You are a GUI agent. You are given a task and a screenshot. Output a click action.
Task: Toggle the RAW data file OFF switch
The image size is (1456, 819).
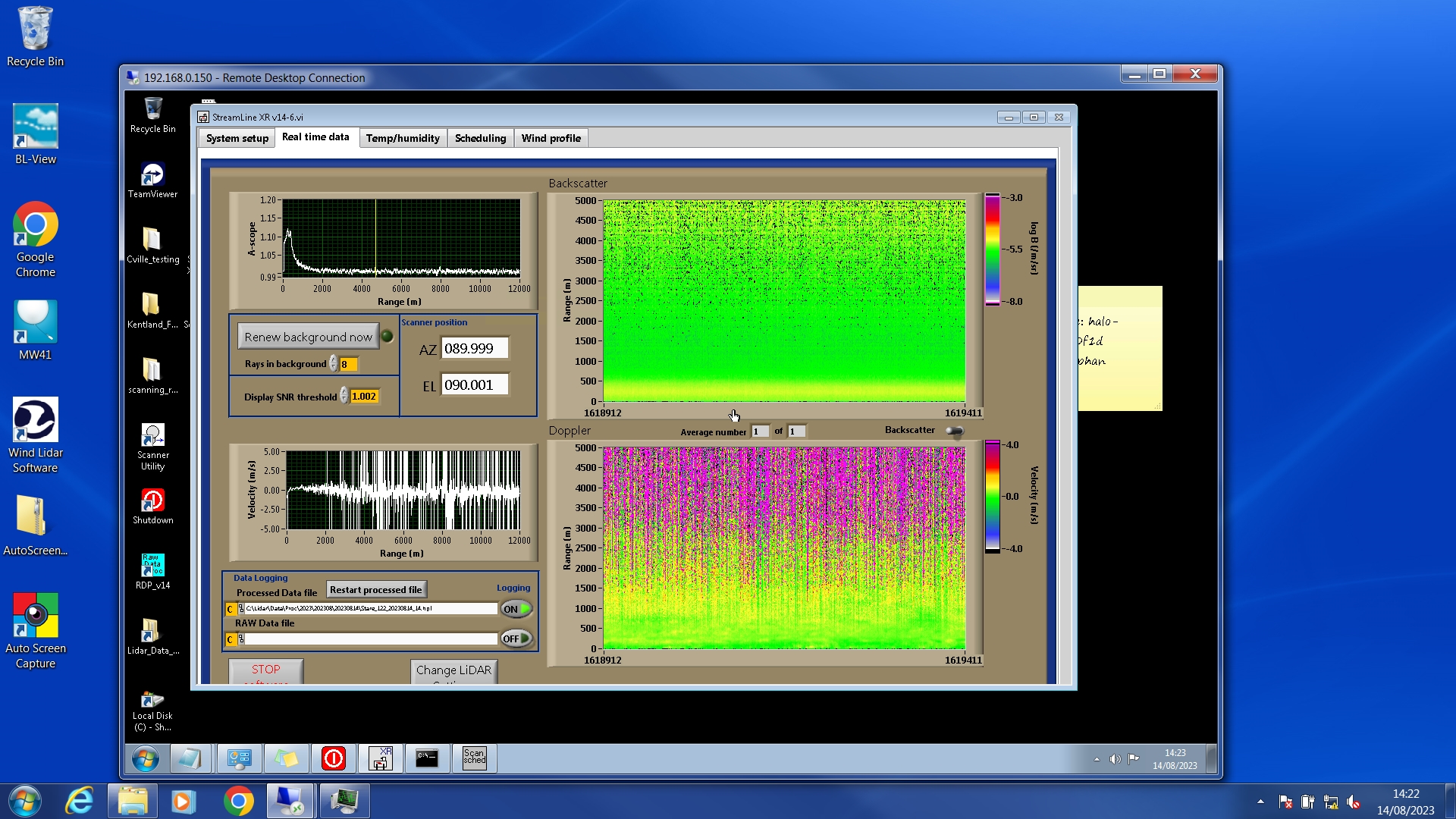[x=516, y=639]
